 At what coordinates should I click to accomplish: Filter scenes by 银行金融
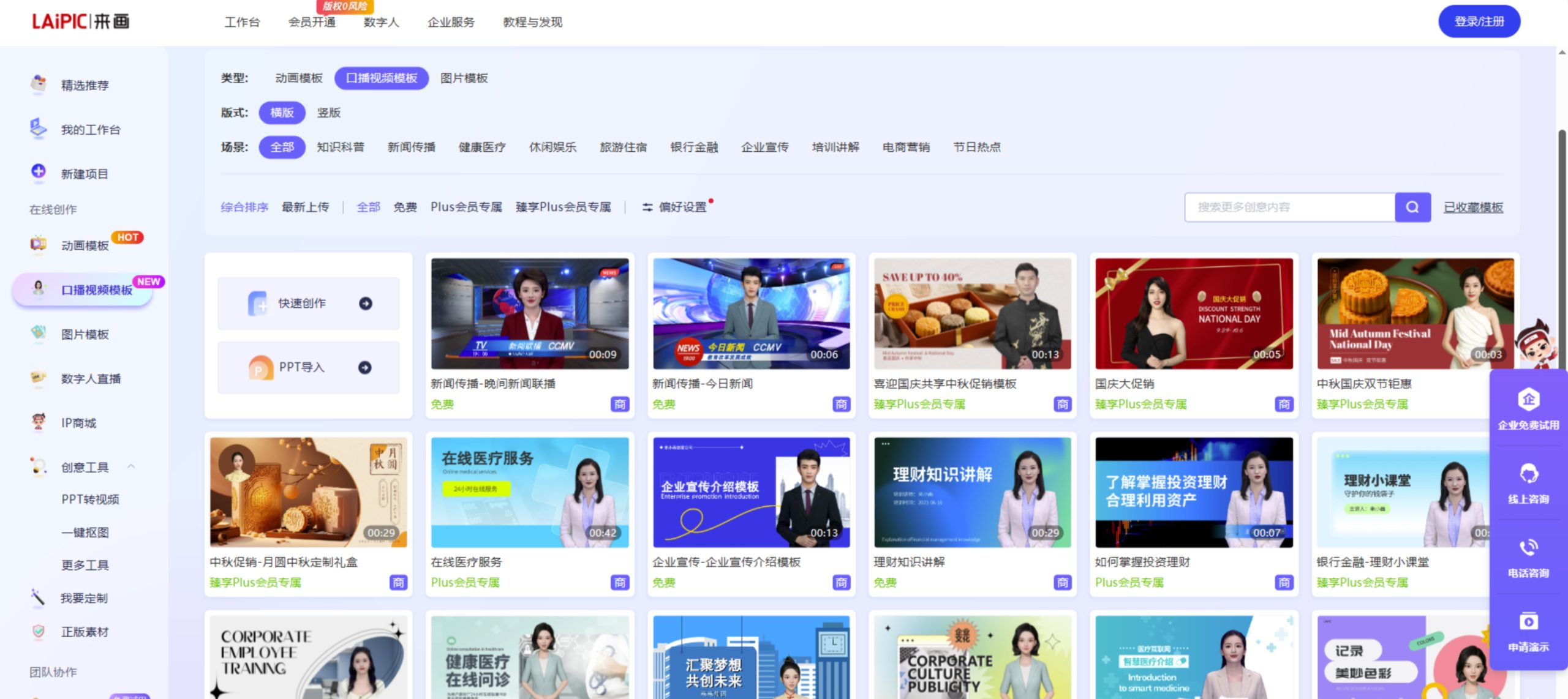pyautogui.click(x=694, y=147)
